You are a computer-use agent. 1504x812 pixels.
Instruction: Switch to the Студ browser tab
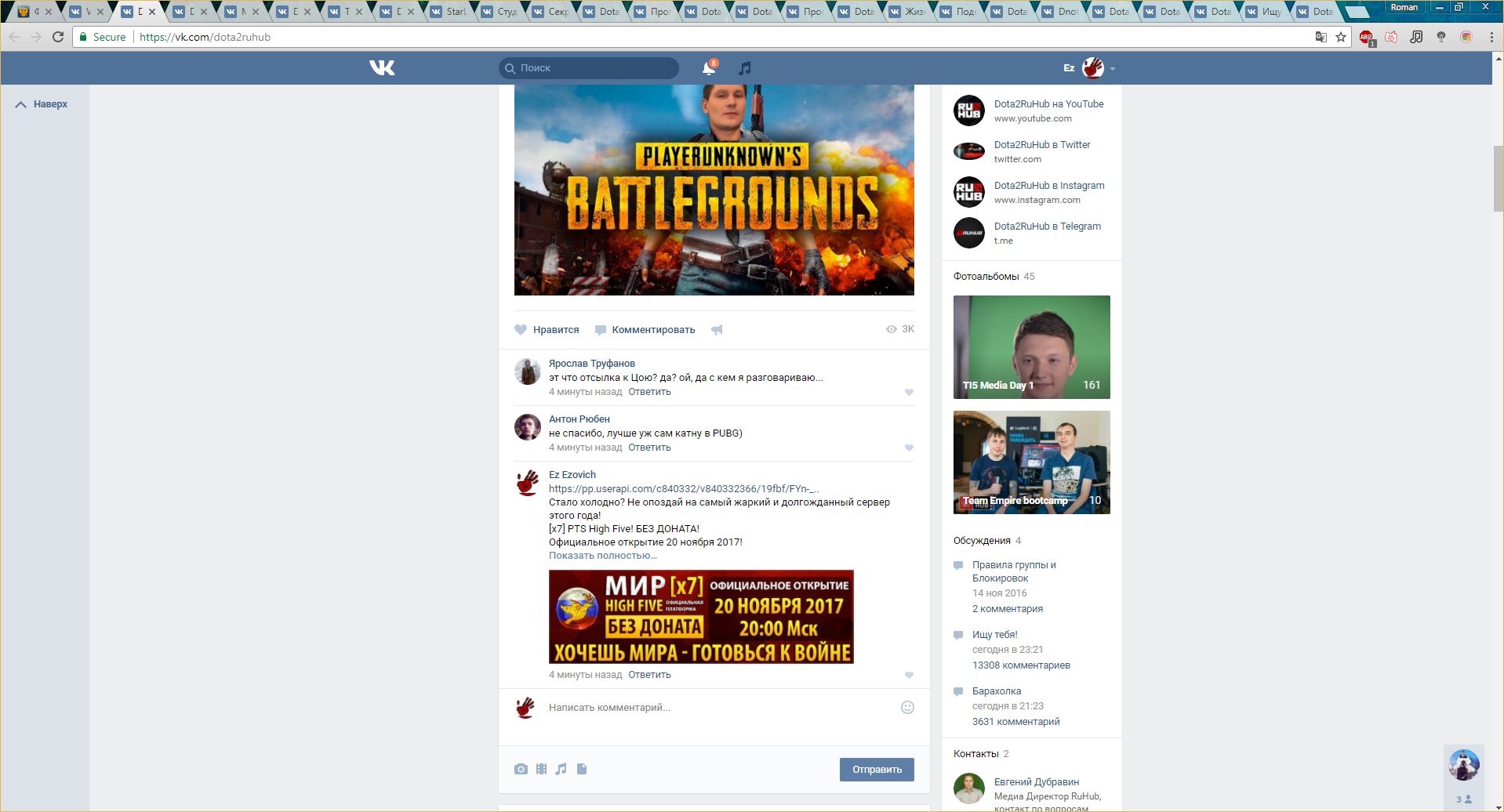click(500, 12)
